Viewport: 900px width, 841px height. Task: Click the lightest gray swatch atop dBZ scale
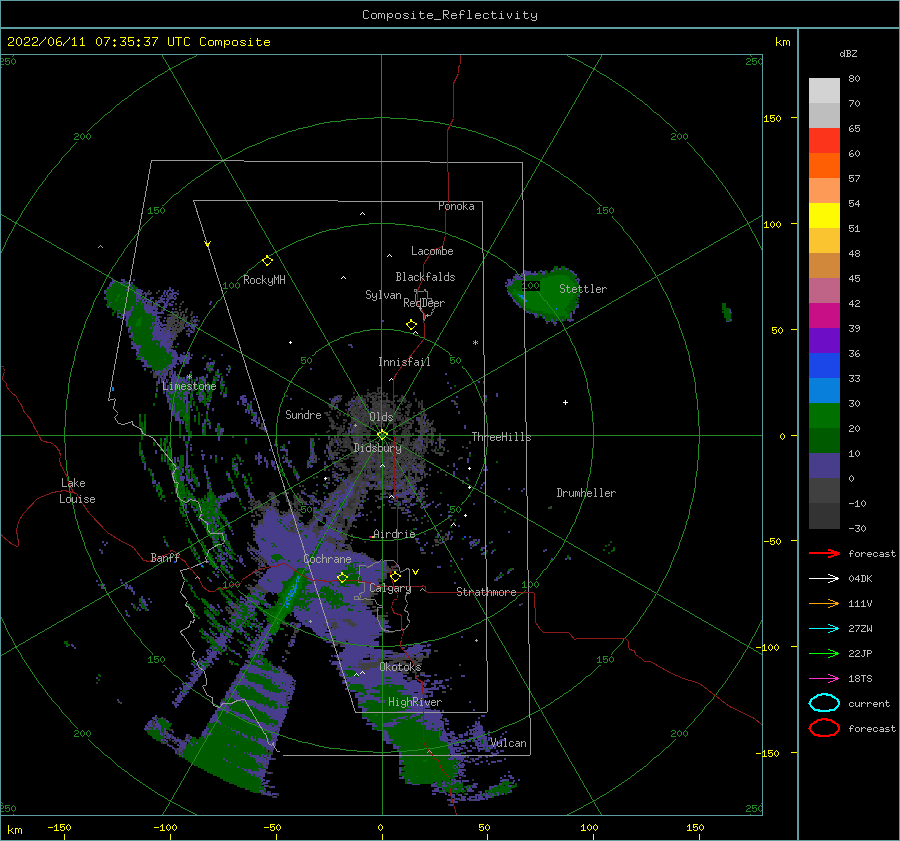click(824, 90)
